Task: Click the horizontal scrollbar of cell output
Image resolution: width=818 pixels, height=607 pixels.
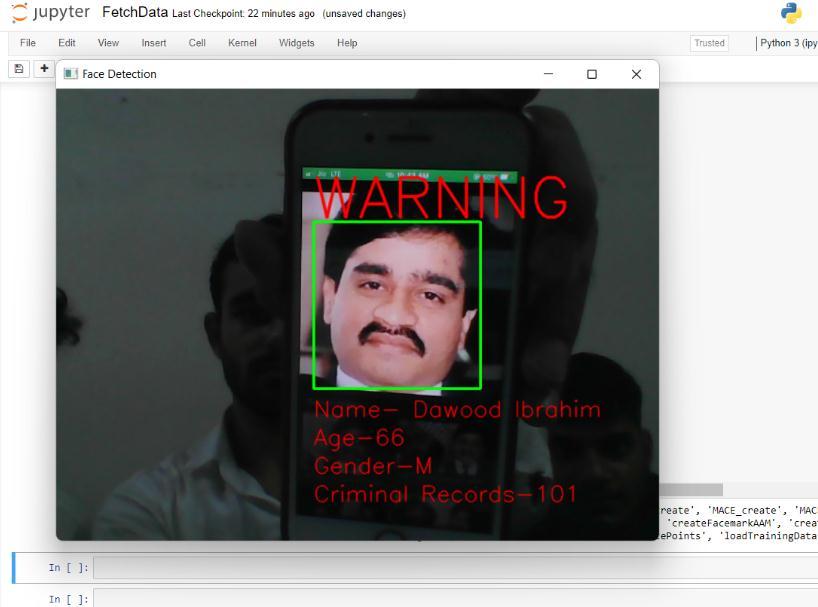Action: click(x=691, y=490)
